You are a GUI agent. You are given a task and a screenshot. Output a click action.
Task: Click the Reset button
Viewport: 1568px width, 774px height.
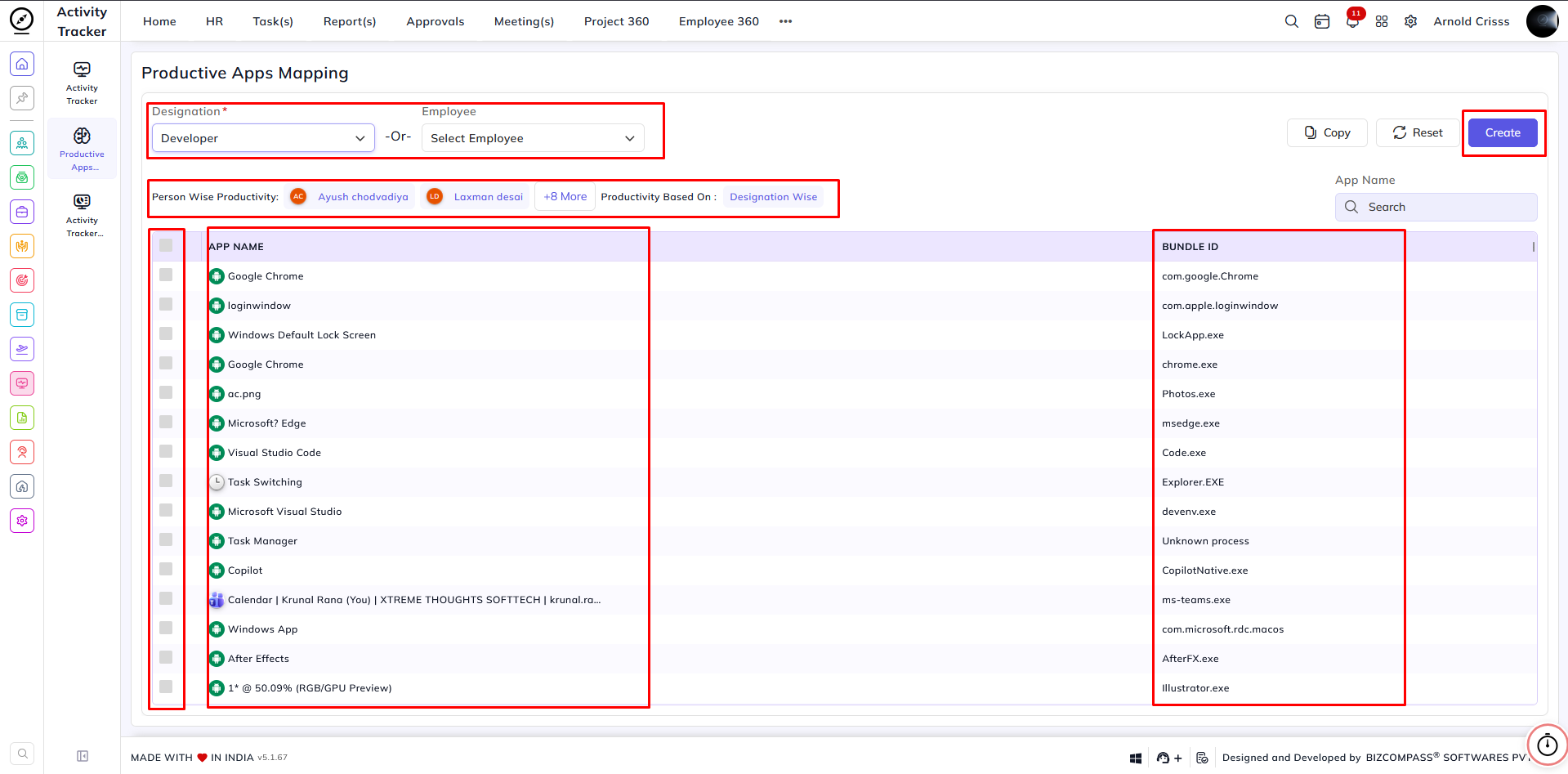click(1418, 132)
